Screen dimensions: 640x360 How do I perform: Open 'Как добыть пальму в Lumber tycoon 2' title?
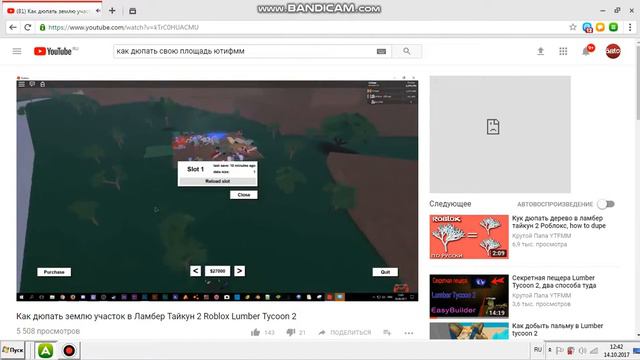click(557, 329)
